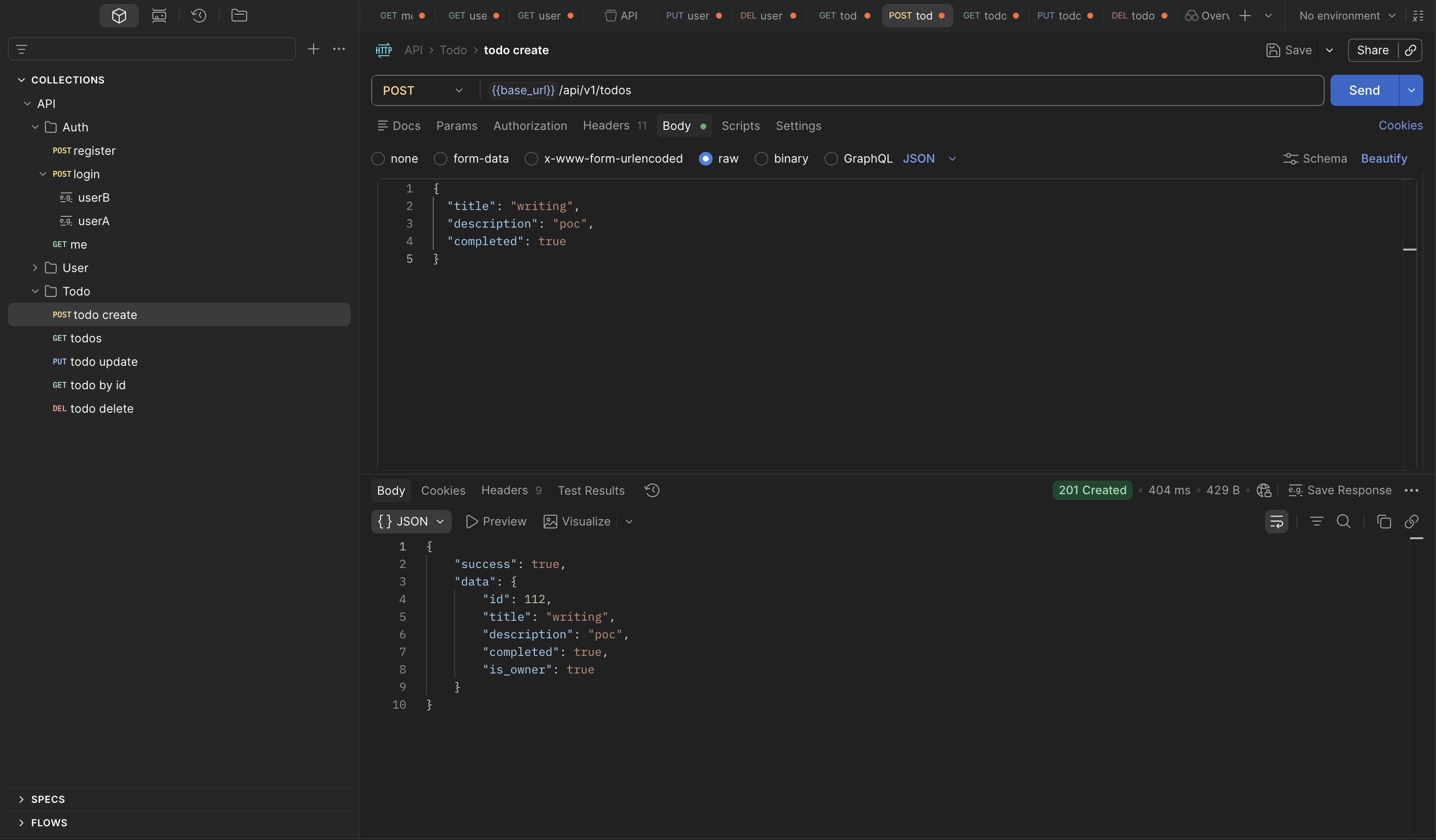Expand the User folder
This screenshot has width=1436, height=840.
click(35, 268)
